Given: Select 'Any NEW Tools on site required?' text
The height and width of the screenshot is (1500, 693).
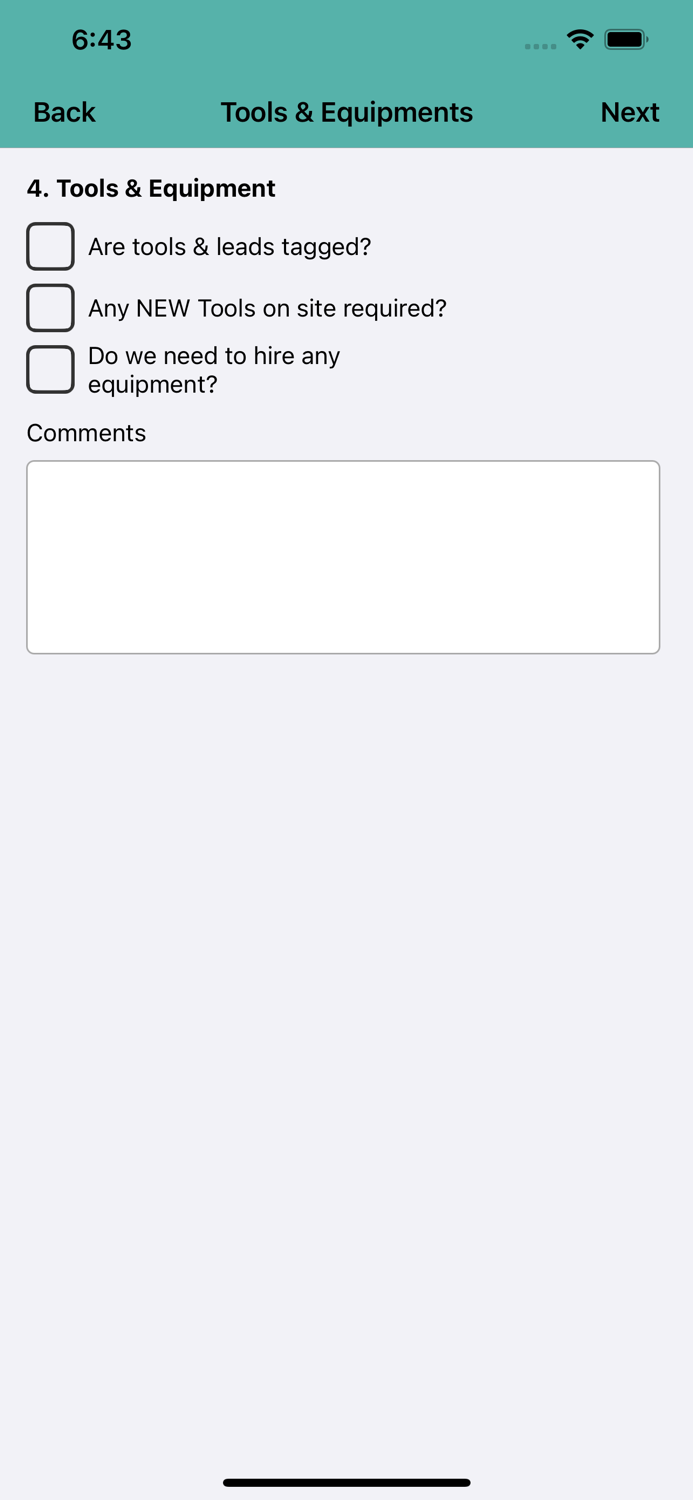Looking at the screenshot, I should [267, 308].
